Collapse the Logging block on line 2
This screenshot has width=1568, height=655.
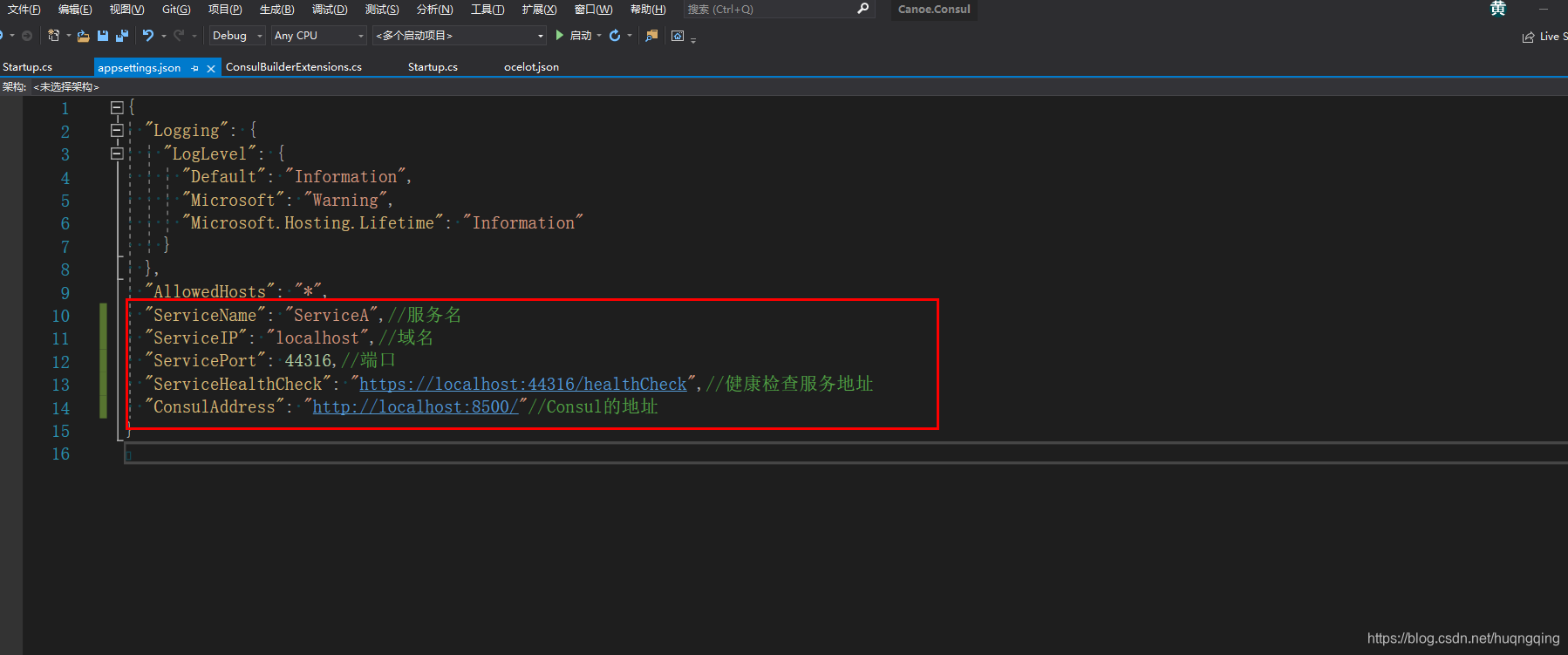[x=117, y=131]
